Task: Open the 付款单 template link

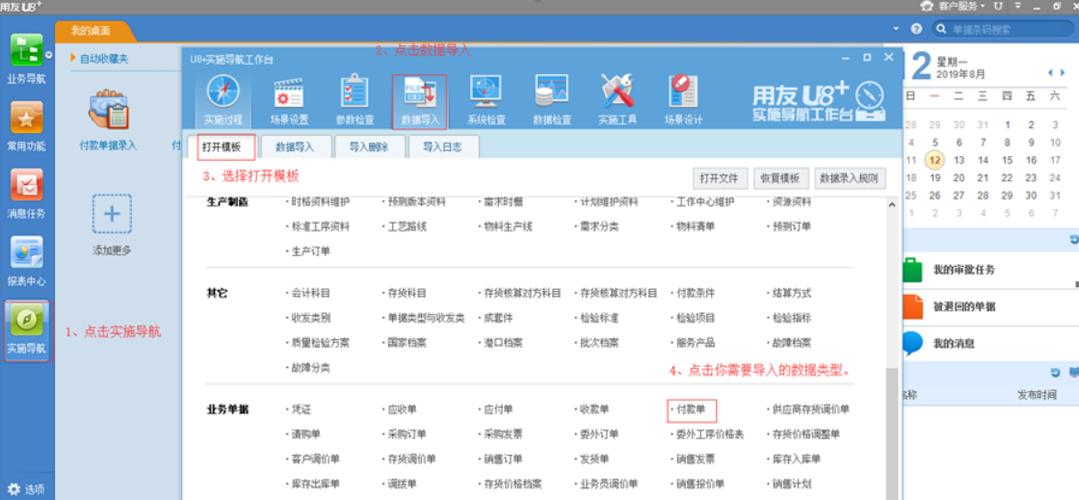Action: [x=691, y=410]
